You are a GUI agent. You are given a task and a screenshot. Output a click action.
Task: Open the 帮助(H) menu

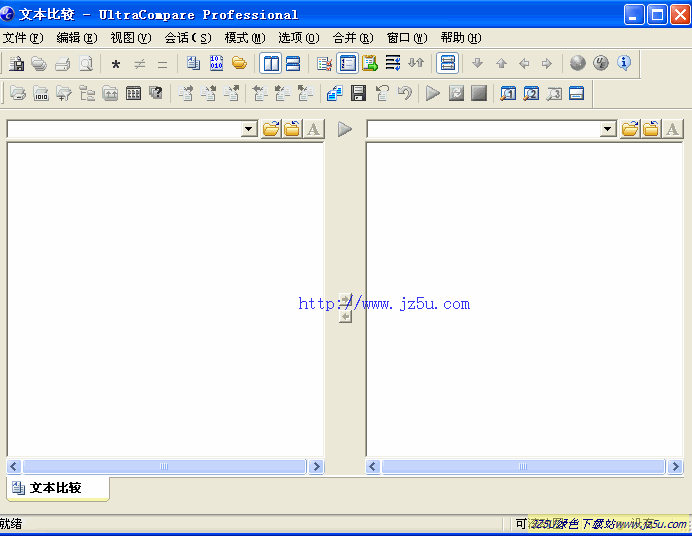461,38
